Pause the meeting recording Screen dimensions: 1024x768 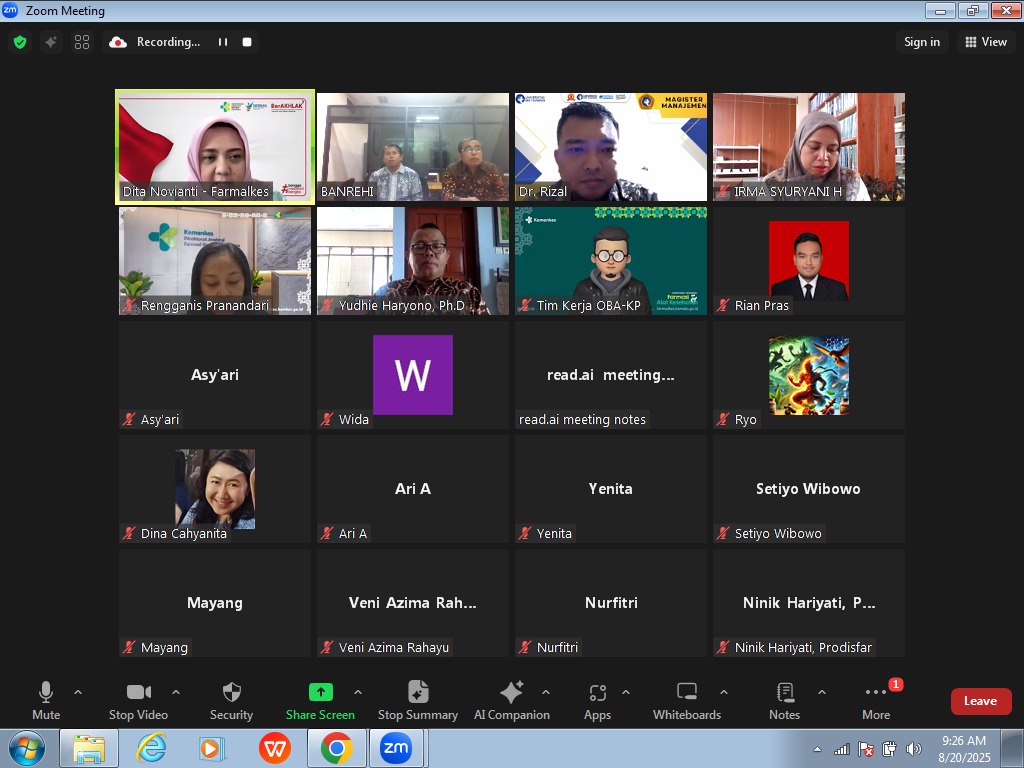[223, 42]
